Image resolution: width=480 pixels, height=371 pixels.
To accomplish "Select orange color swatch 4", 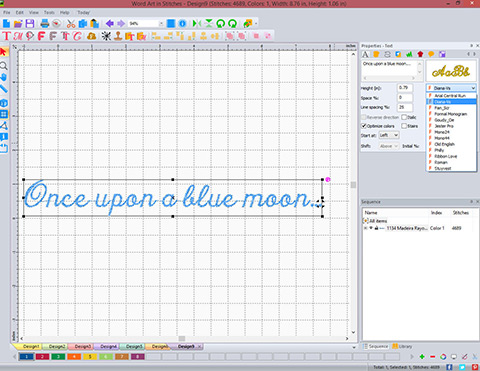I will point(74,357).
